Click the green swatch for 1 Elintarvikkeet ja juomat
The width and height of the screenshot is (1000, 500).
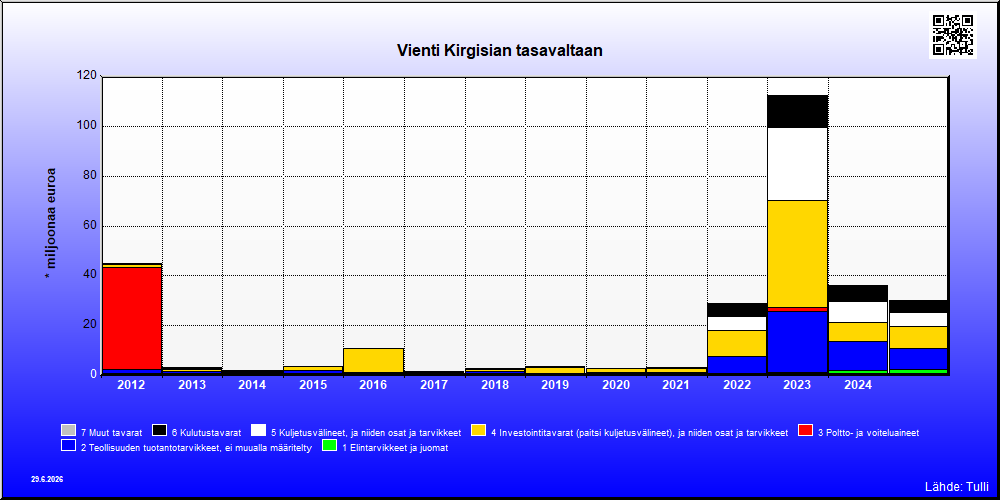(330, 446)
